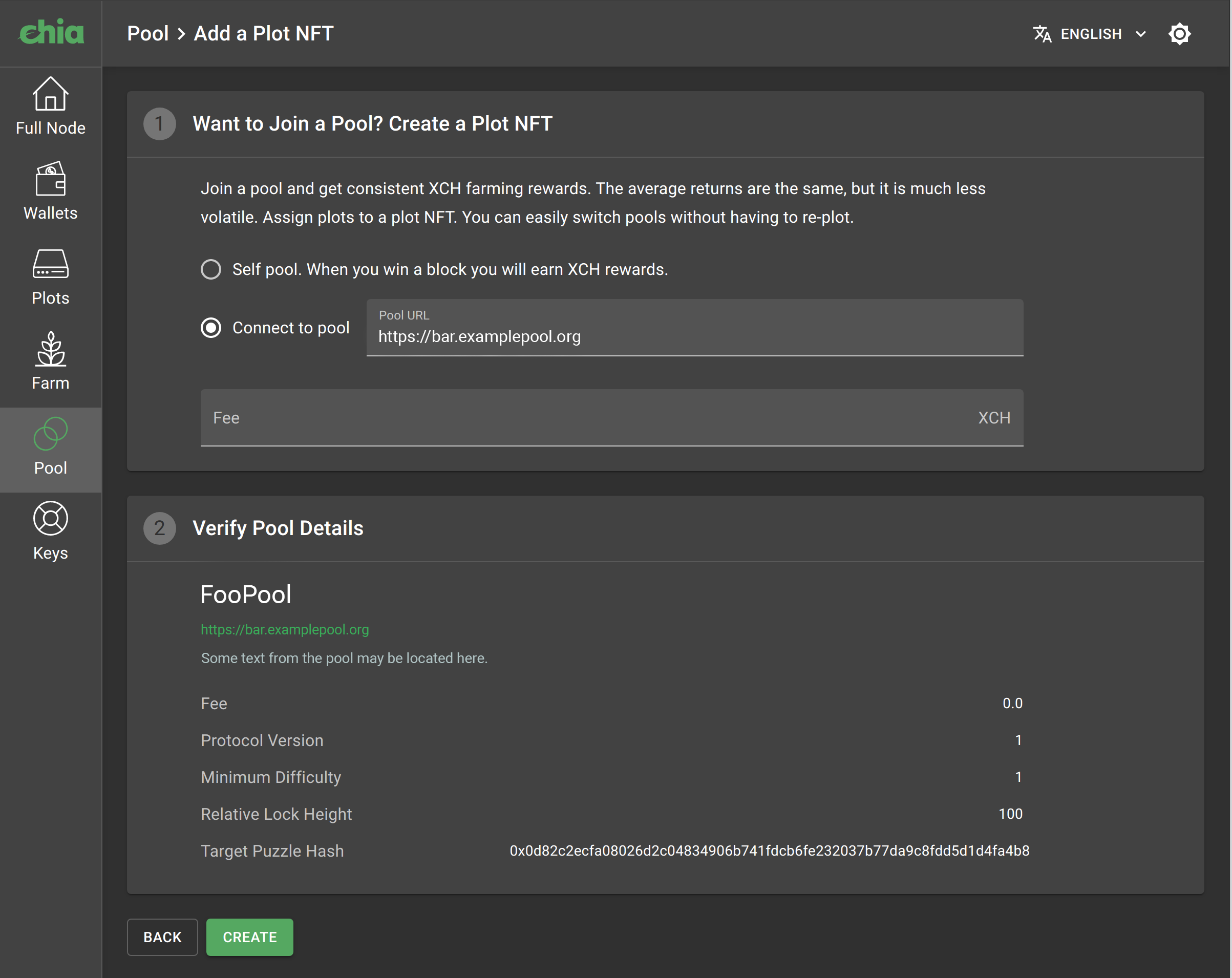Click CREATE button to confirm
This screenshot has width=1232, height=978.
[x=250, y=937]
